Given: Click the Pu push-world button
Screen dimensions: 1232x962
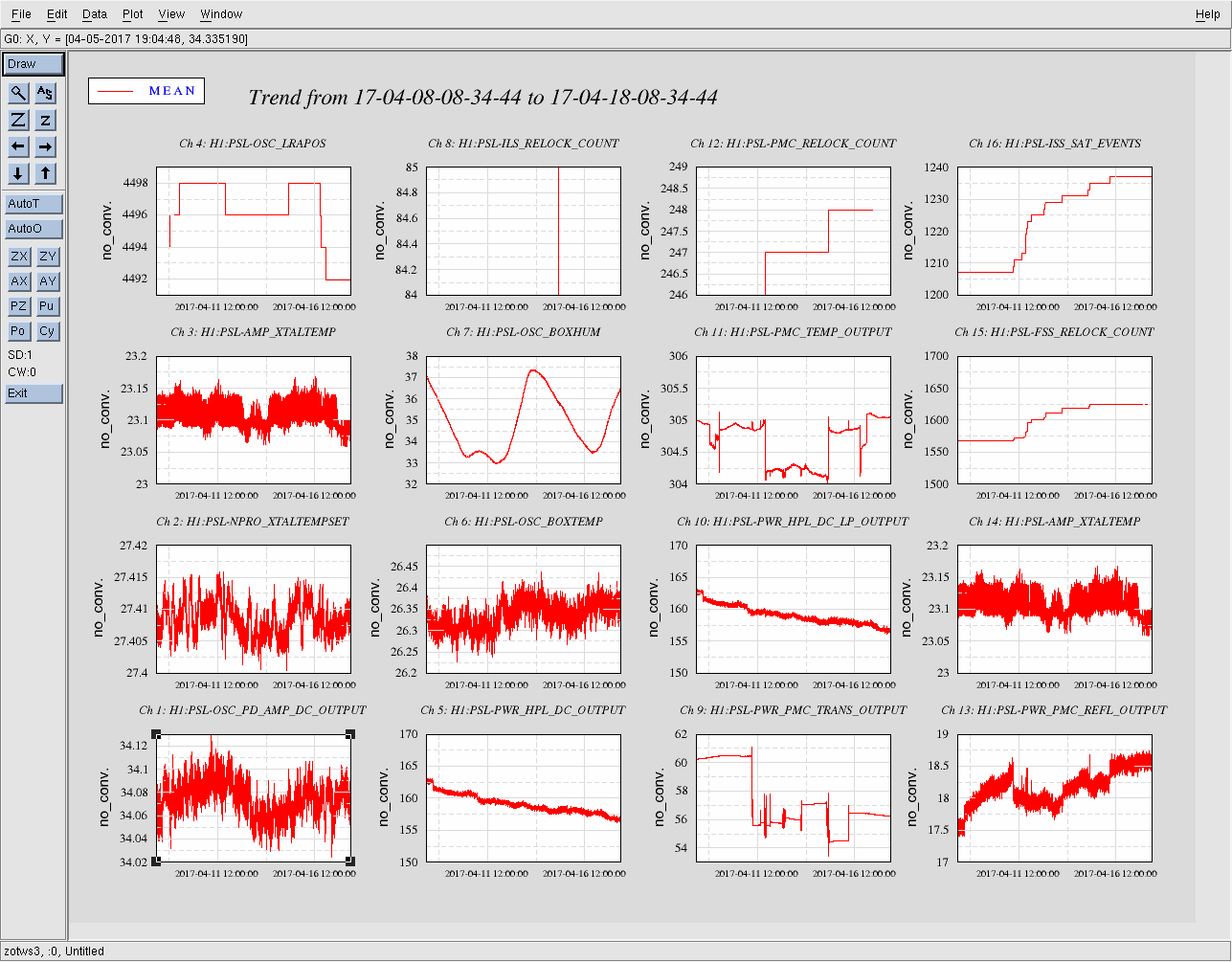Looking at the screenshot, I should (x=47, y=306).
